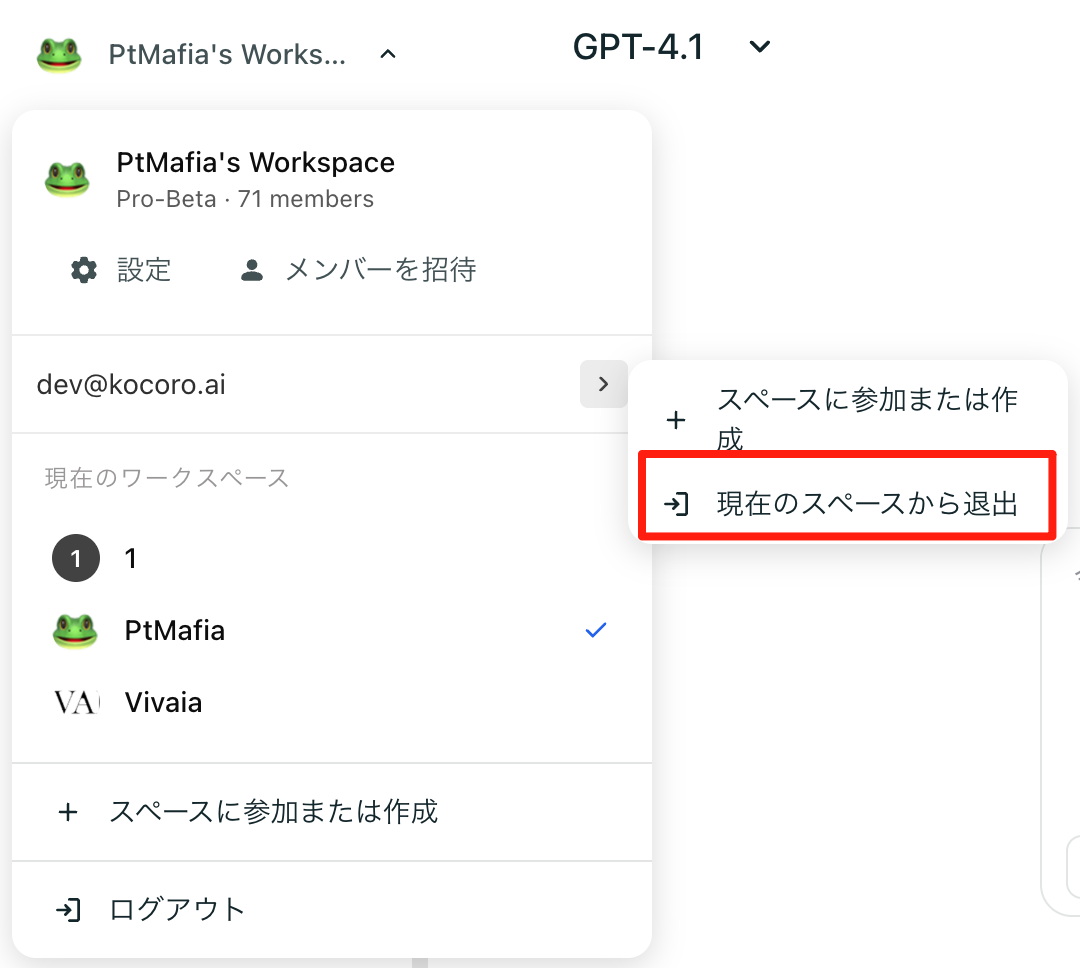Image resolution: width=1080 pixels, height=968 pixels.
Task: Click the Vivaia VA logo icon
Action: click(76, 703)
